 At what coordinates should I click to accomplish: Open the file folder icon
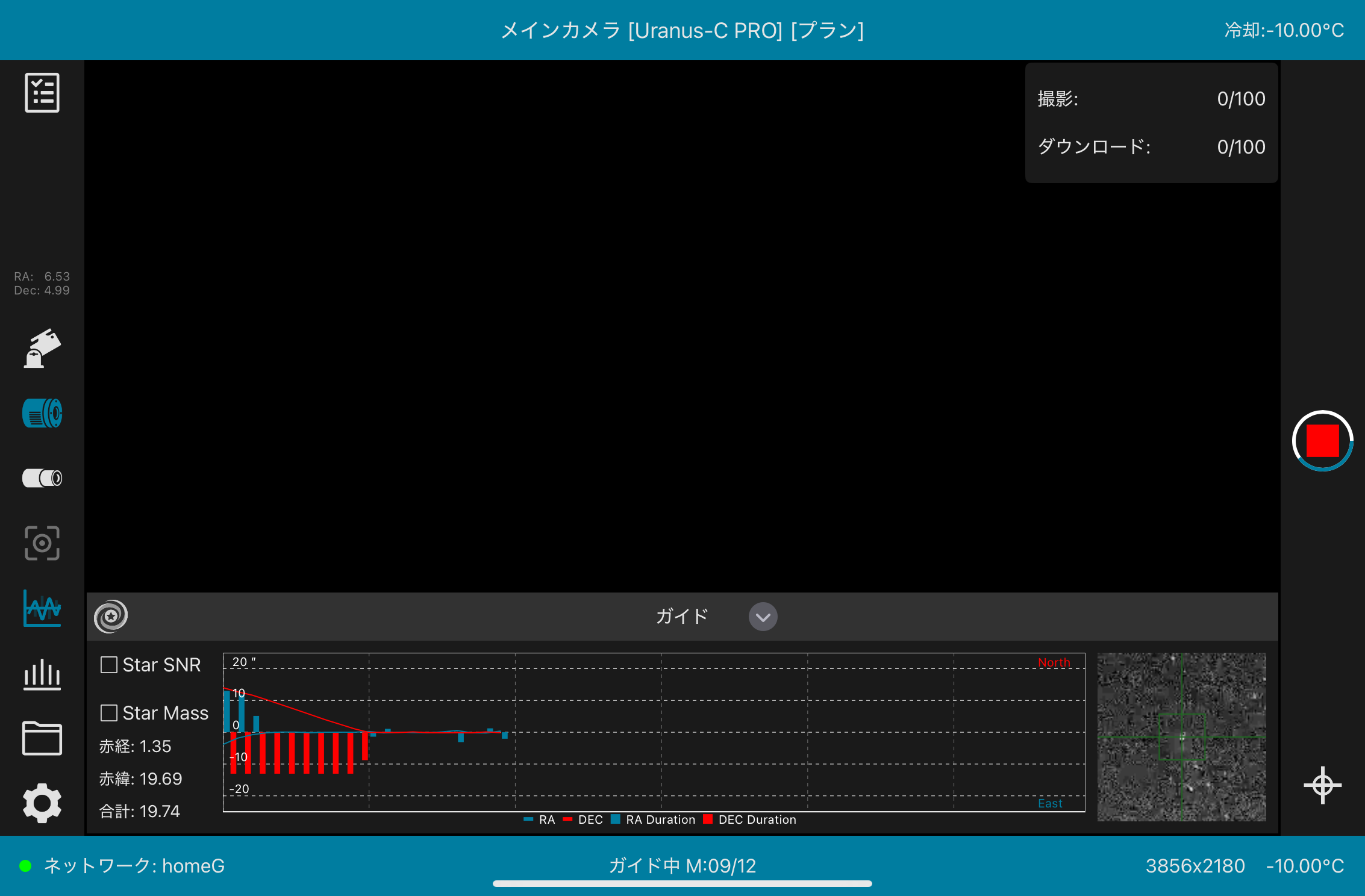42,738
